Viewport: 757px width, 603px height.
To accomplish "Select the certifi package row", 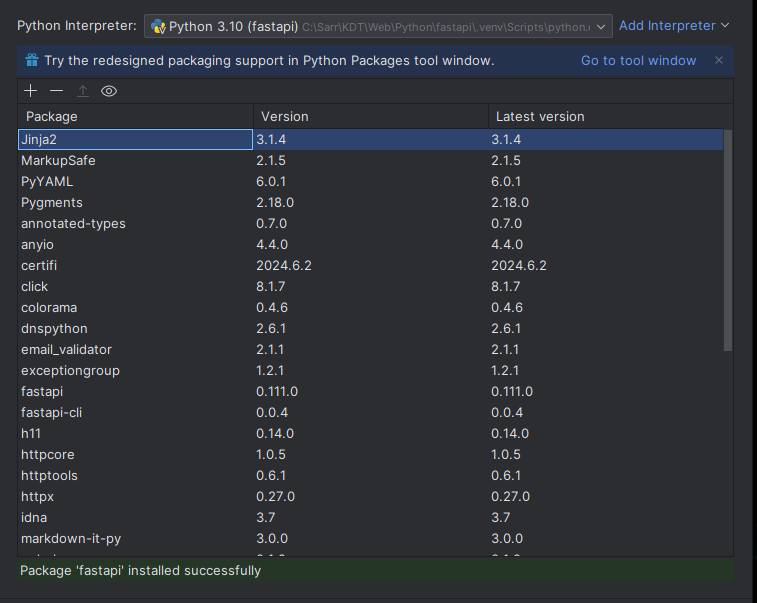I will [x=371, y=266].
